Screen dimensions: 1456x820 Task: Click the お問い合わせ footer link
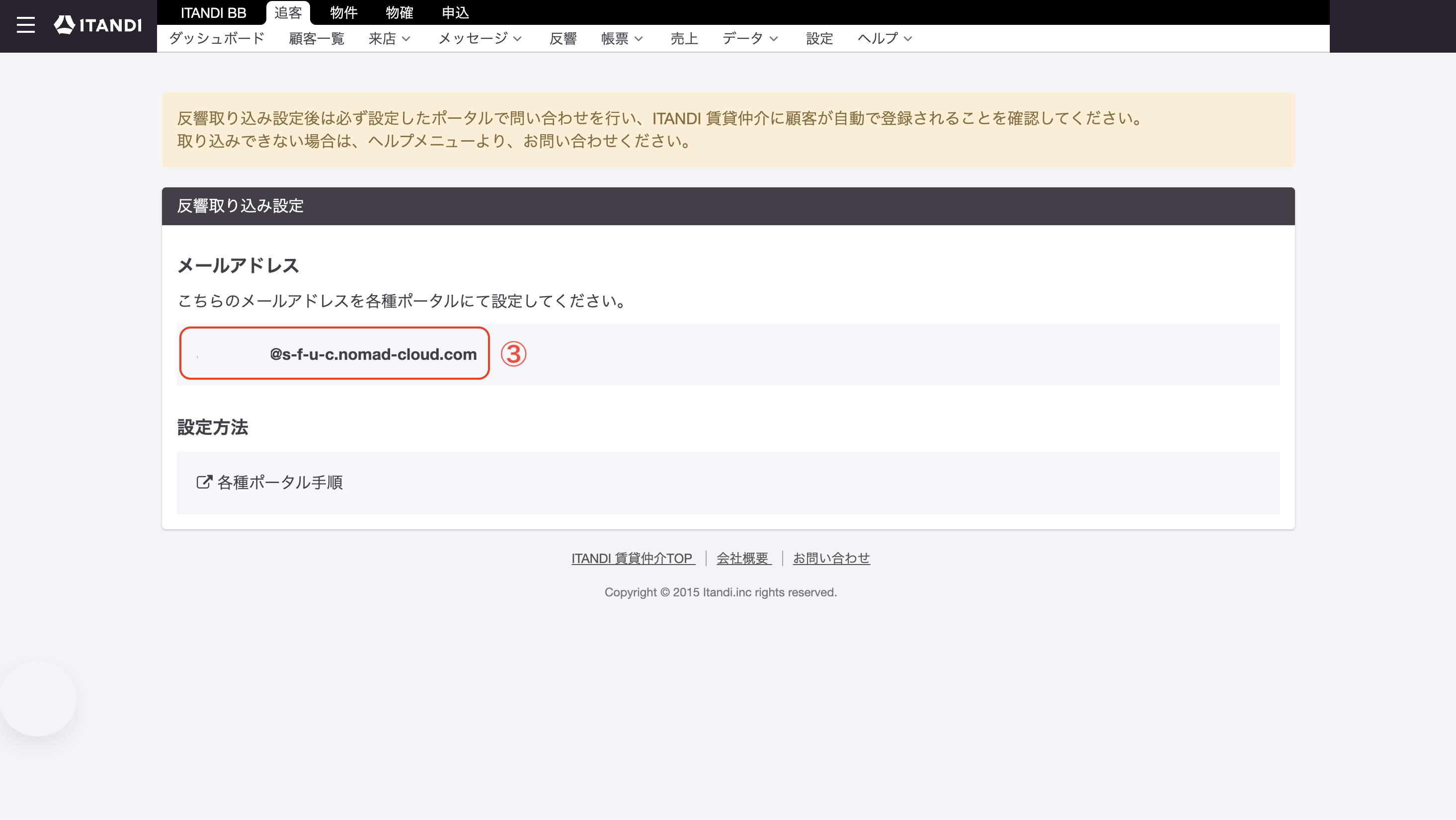coord(831,559)
